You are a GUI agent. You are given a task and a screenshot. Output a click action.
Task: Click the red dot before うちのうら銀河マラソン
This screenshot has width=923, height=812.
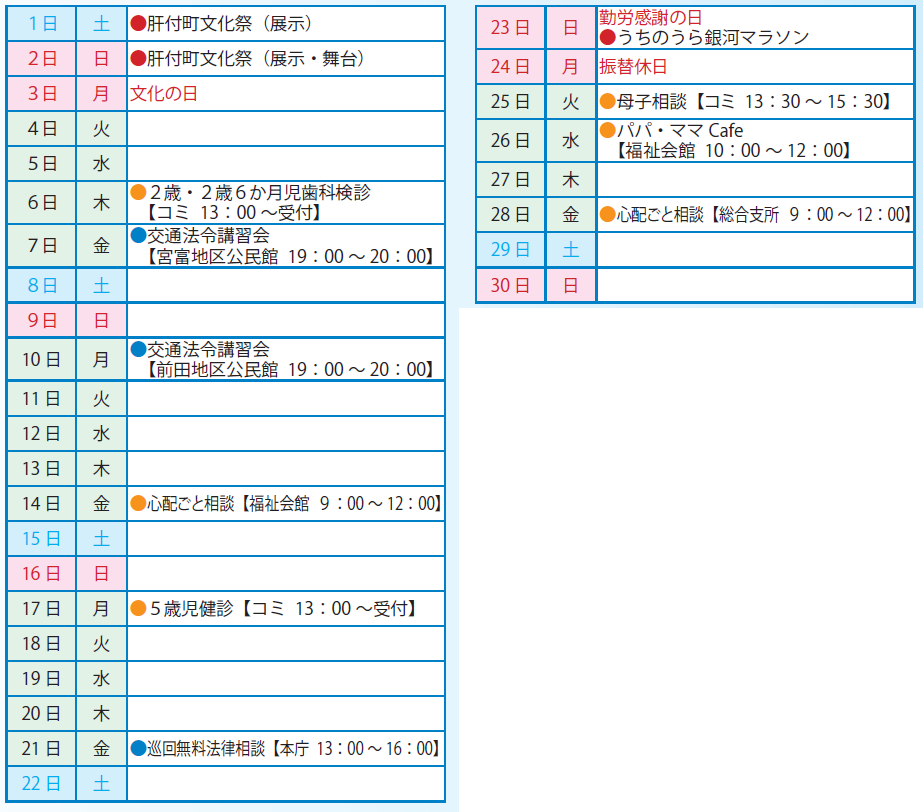pyautogui.click(x=607, y=38)
